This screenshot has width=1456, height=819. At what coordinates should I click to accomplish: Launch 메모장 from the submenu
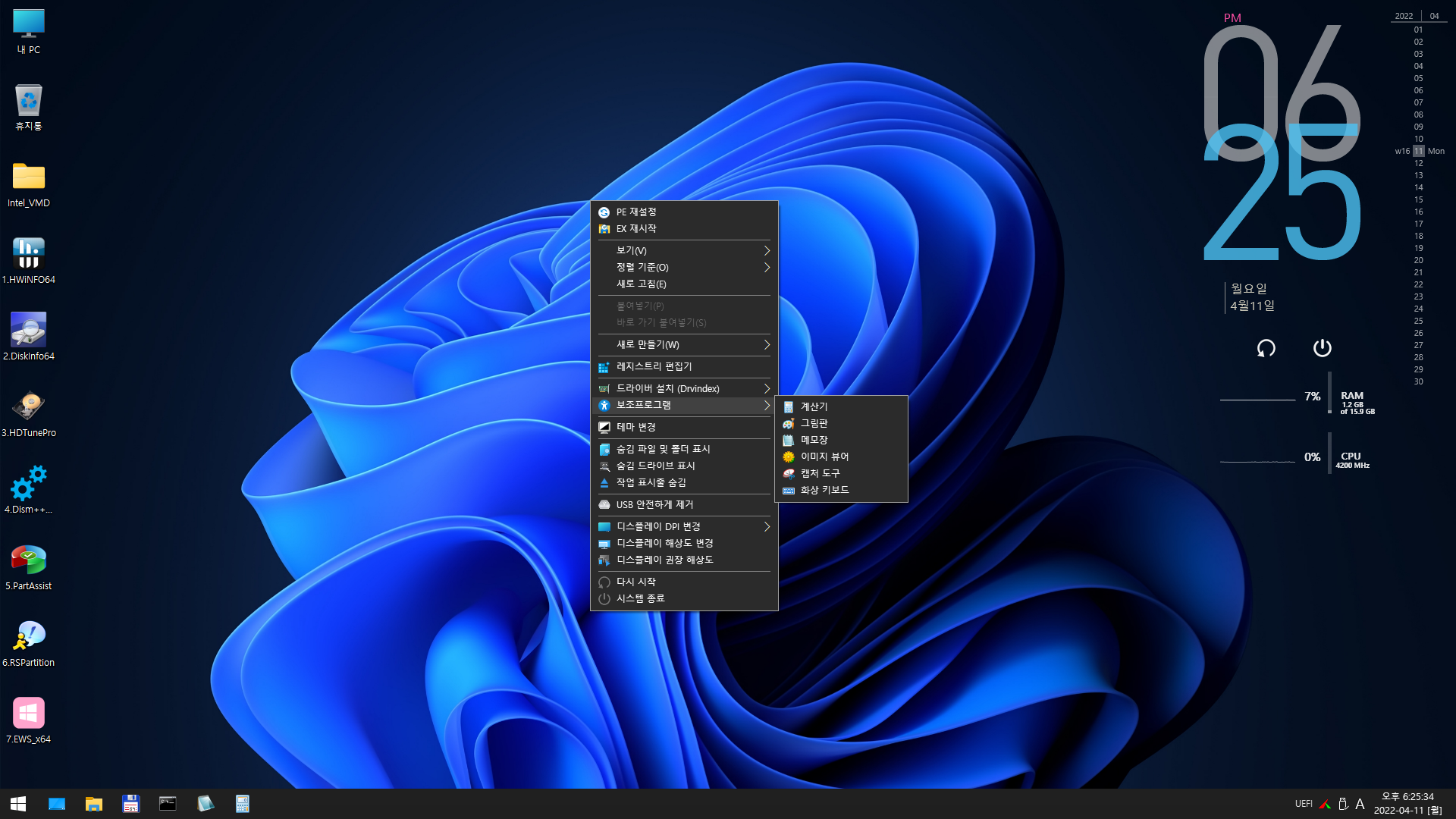point(841,441)
